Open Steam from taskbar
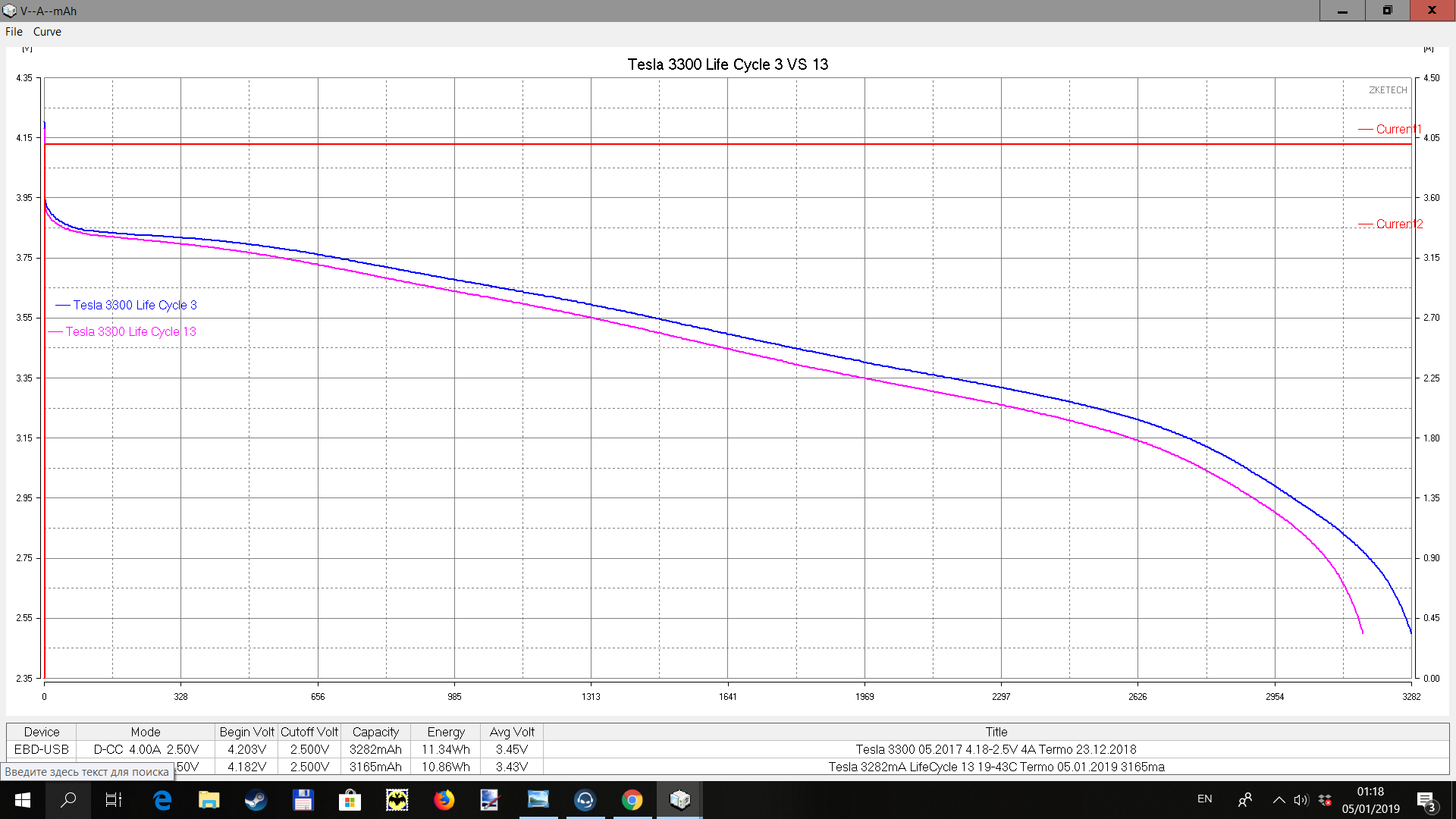This screenshot has height=819, width=1456. (x=256, y=800)
